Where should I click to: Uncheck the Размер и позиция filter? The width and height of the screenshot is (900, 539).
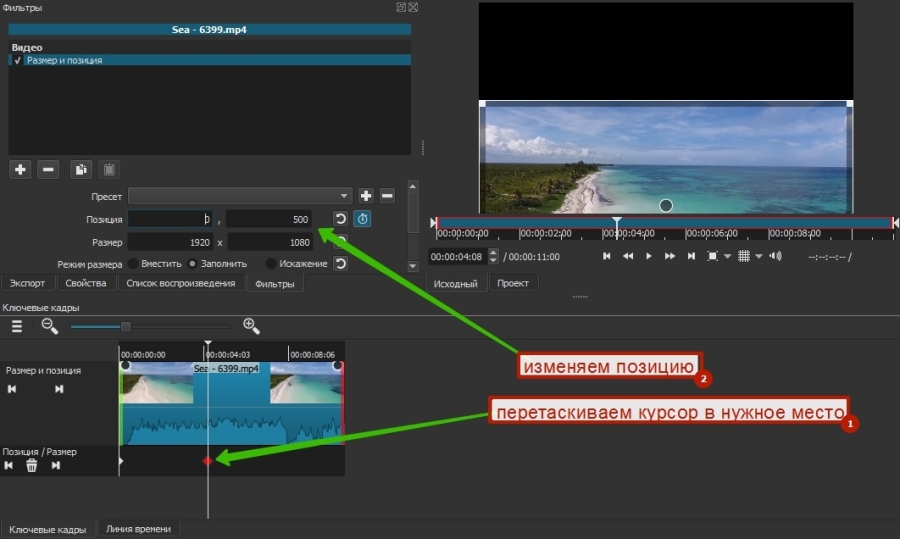(17, 61)
